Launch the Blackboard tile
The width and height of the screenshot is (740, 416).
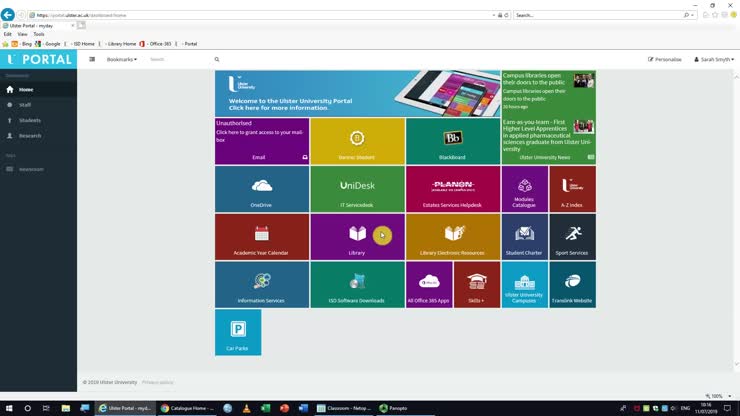453,141
